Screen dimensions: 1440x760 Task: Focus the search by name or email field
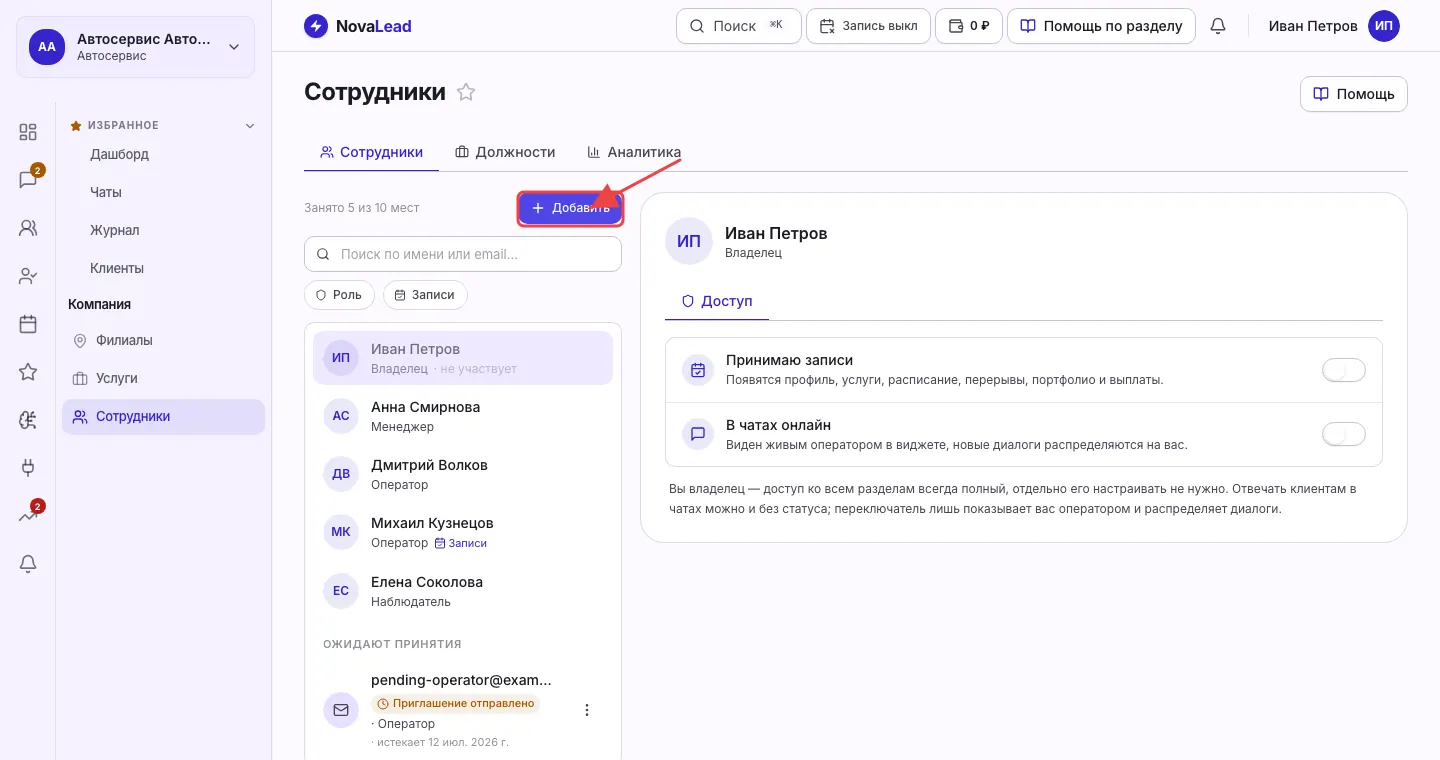coord(463,254)
